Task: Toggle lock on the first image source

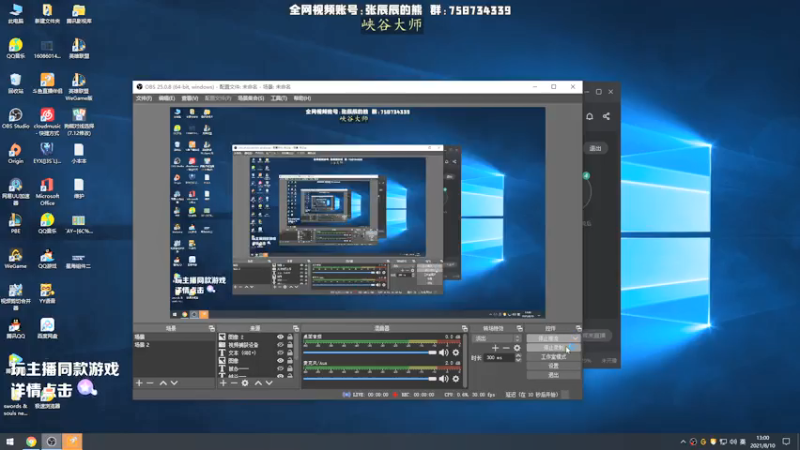Action: [x=290, y=337]
